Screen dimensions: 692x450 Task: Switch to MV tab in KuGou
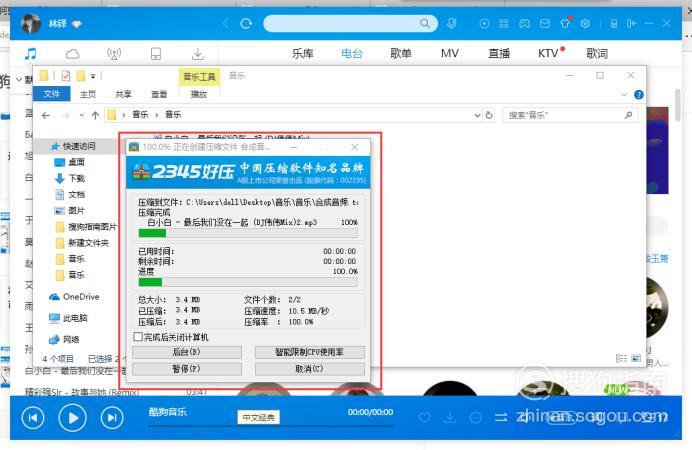click(450, 53)
